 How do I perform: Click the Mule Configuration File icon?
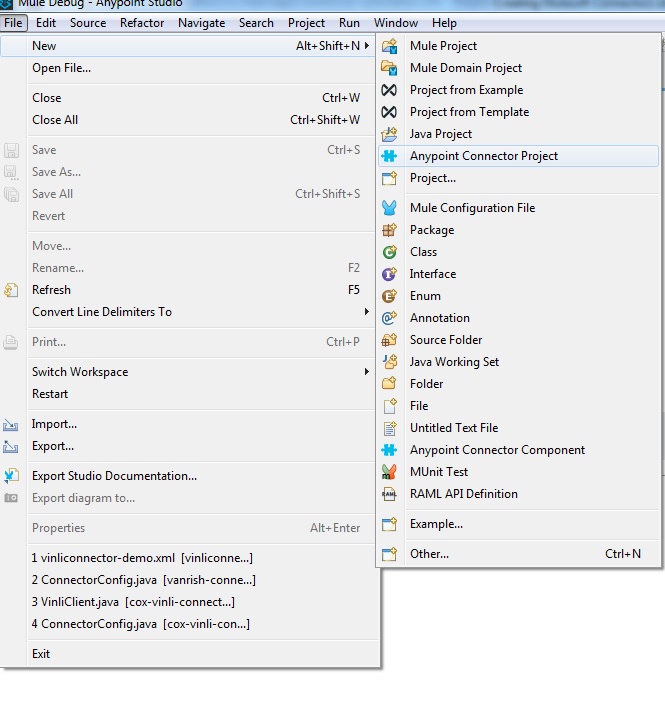[x=389, y=208]
